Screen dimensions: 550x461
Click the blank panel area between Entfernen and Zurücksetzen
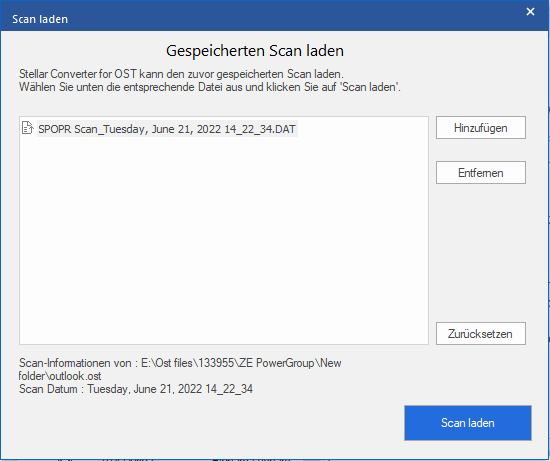481,253
